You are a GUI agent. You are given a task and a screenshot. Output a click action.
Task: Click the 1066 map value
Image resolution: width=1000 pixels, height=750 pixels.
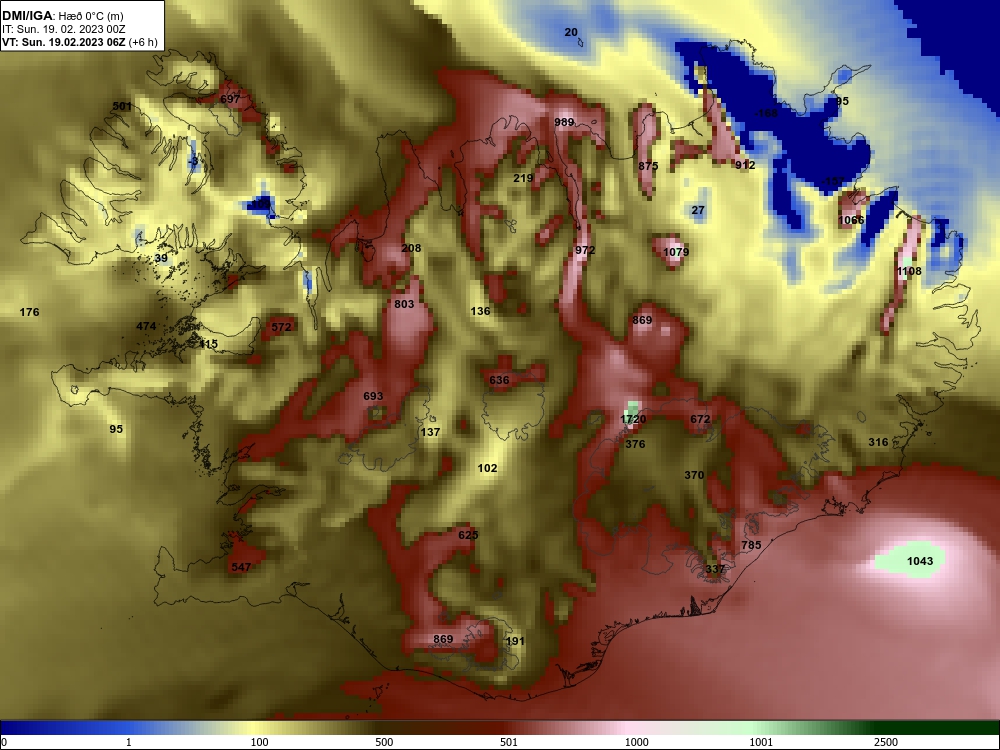click(851, 220)
